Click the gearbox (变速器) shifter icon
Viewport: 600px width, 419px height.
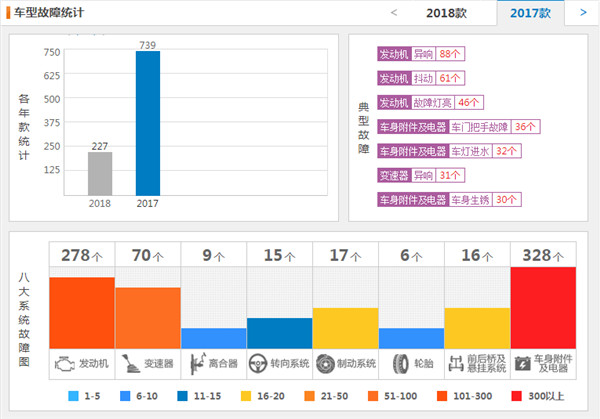pyautogui.click(x=130, y=363)
